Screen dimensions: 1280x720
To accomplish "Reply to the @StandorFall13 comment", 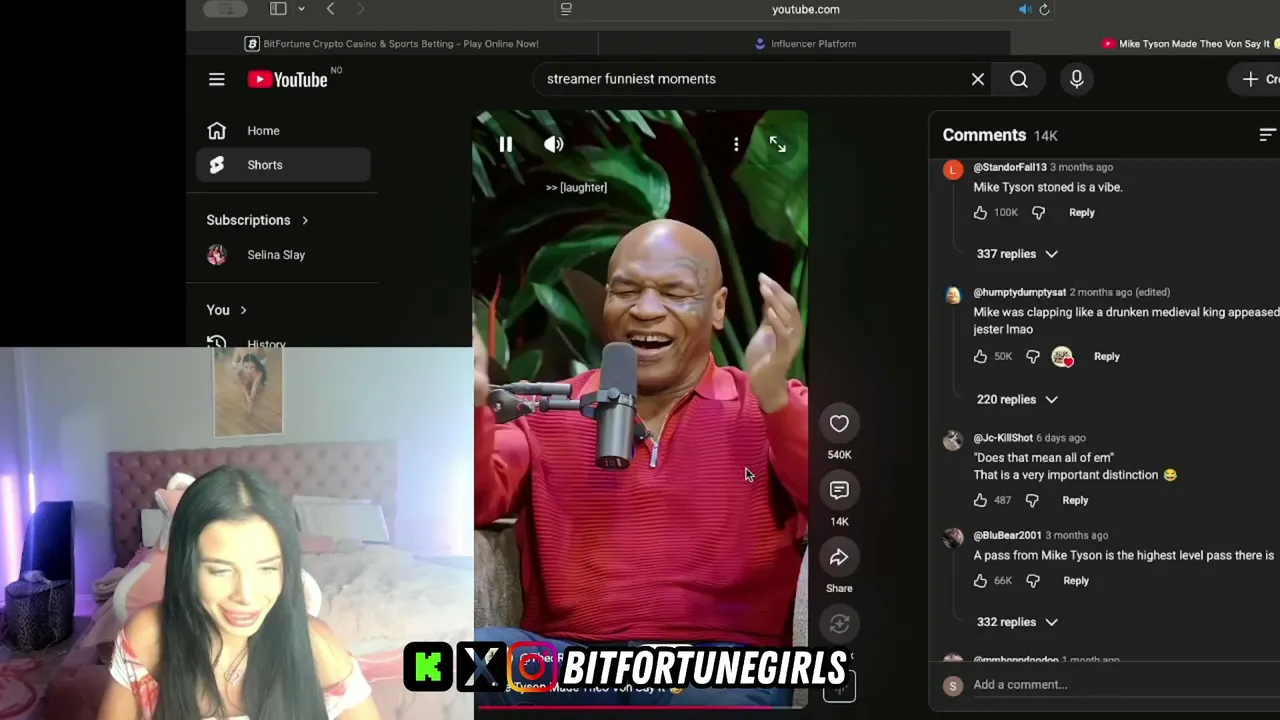I will [x=1082, y=212].
